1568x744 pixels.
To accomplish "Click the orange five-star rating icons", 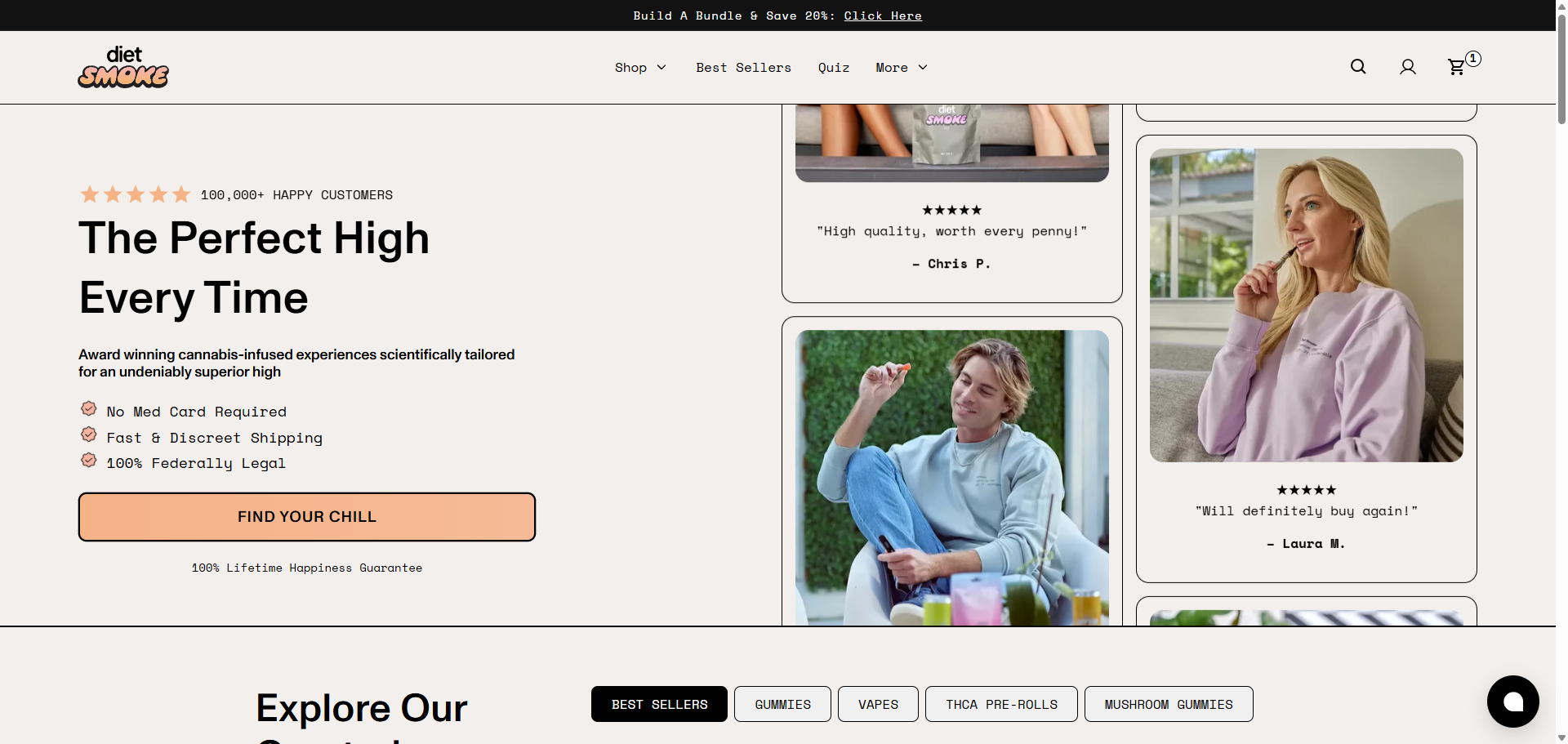I will tap(136, 194).
